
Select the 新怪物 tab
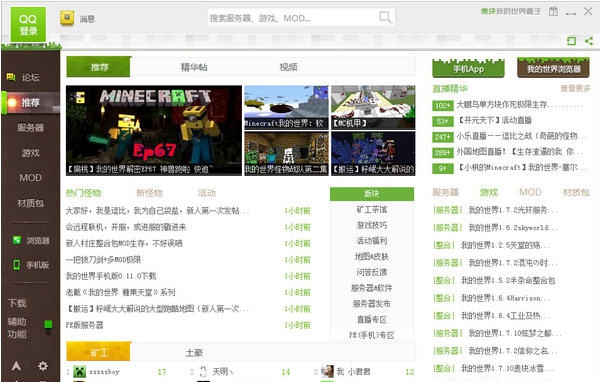150,193
